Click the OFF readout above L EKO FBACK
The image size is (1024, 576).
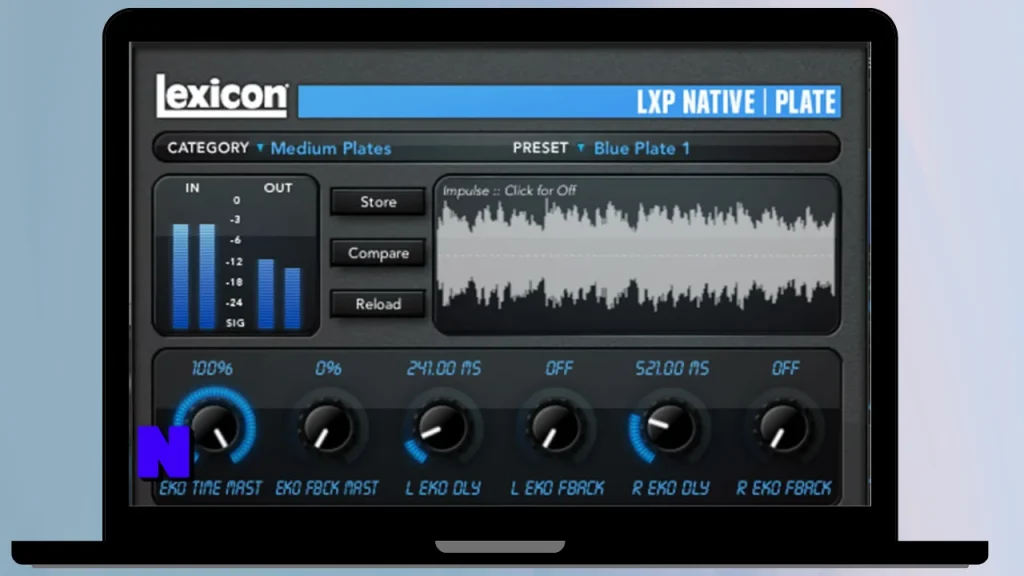coord(559,368)
